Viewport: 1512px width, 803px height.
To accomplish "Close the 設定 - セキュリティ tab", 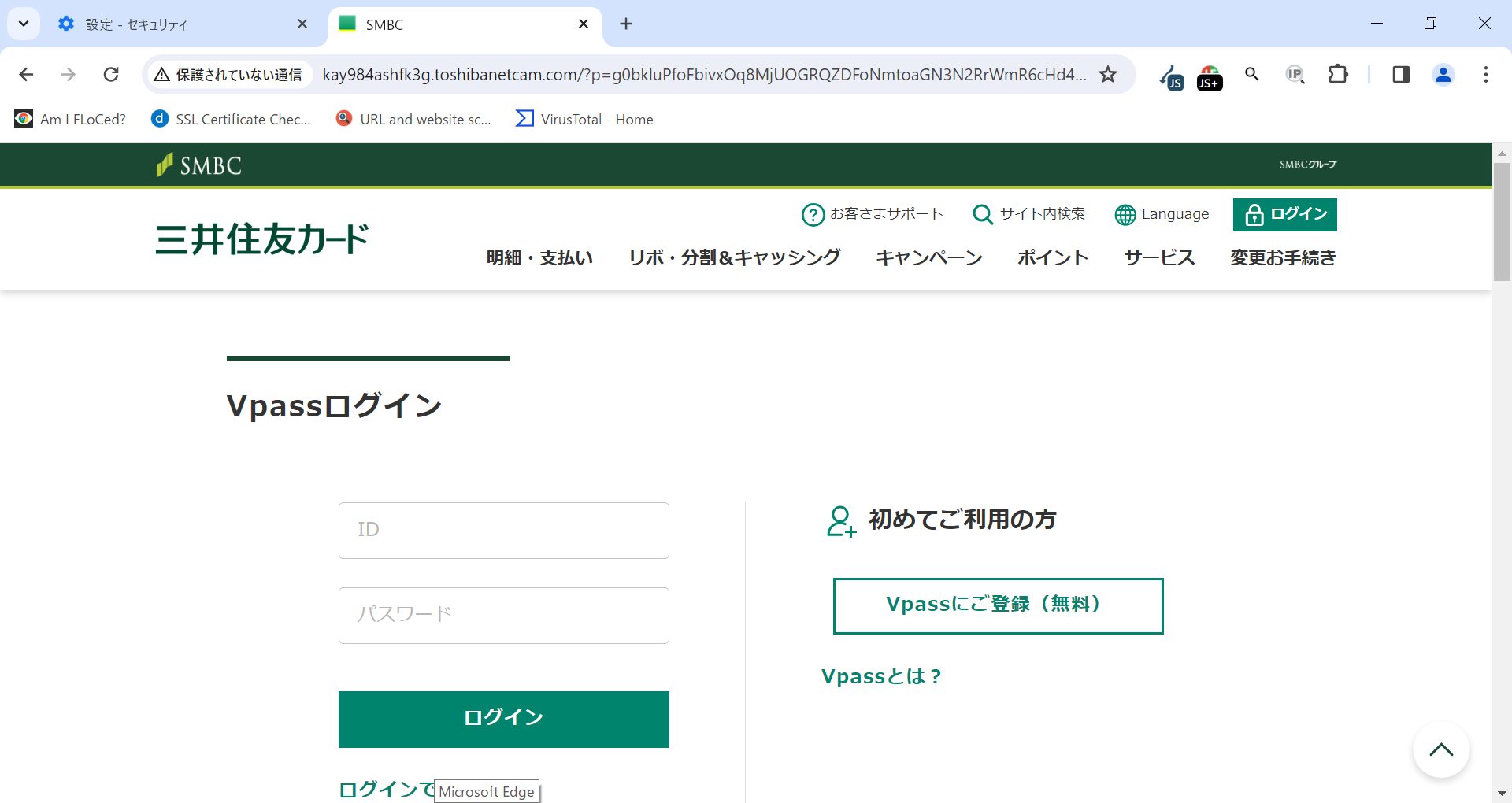I will click(302, 24).
